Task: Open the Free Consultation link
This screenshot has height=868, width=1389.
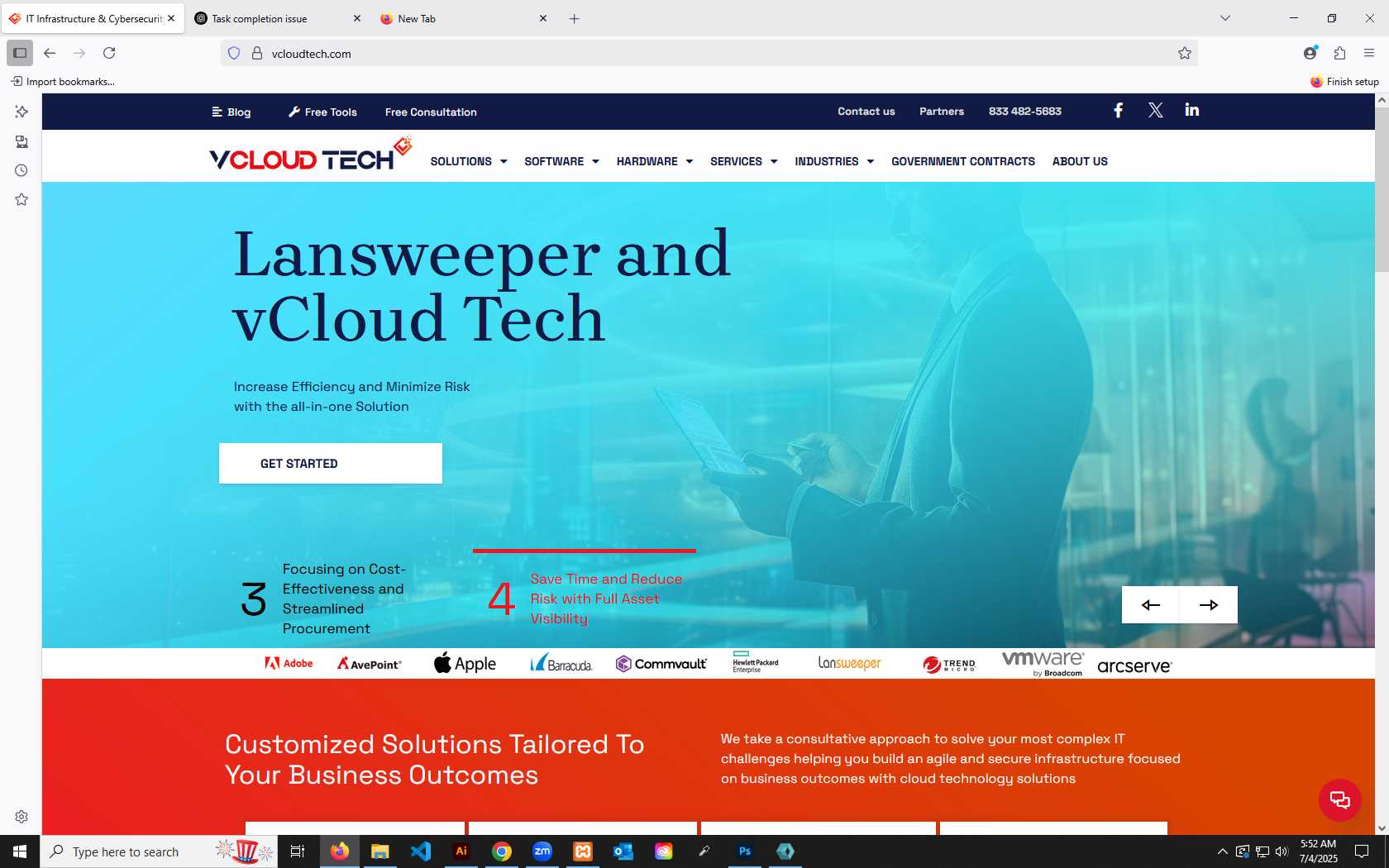Action: (x=431, y=112)
